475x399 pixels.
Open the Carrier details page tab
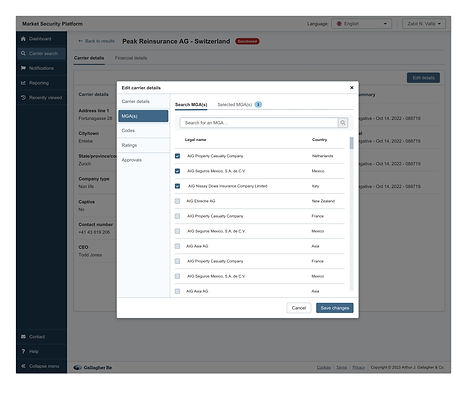tap(89, 58)
